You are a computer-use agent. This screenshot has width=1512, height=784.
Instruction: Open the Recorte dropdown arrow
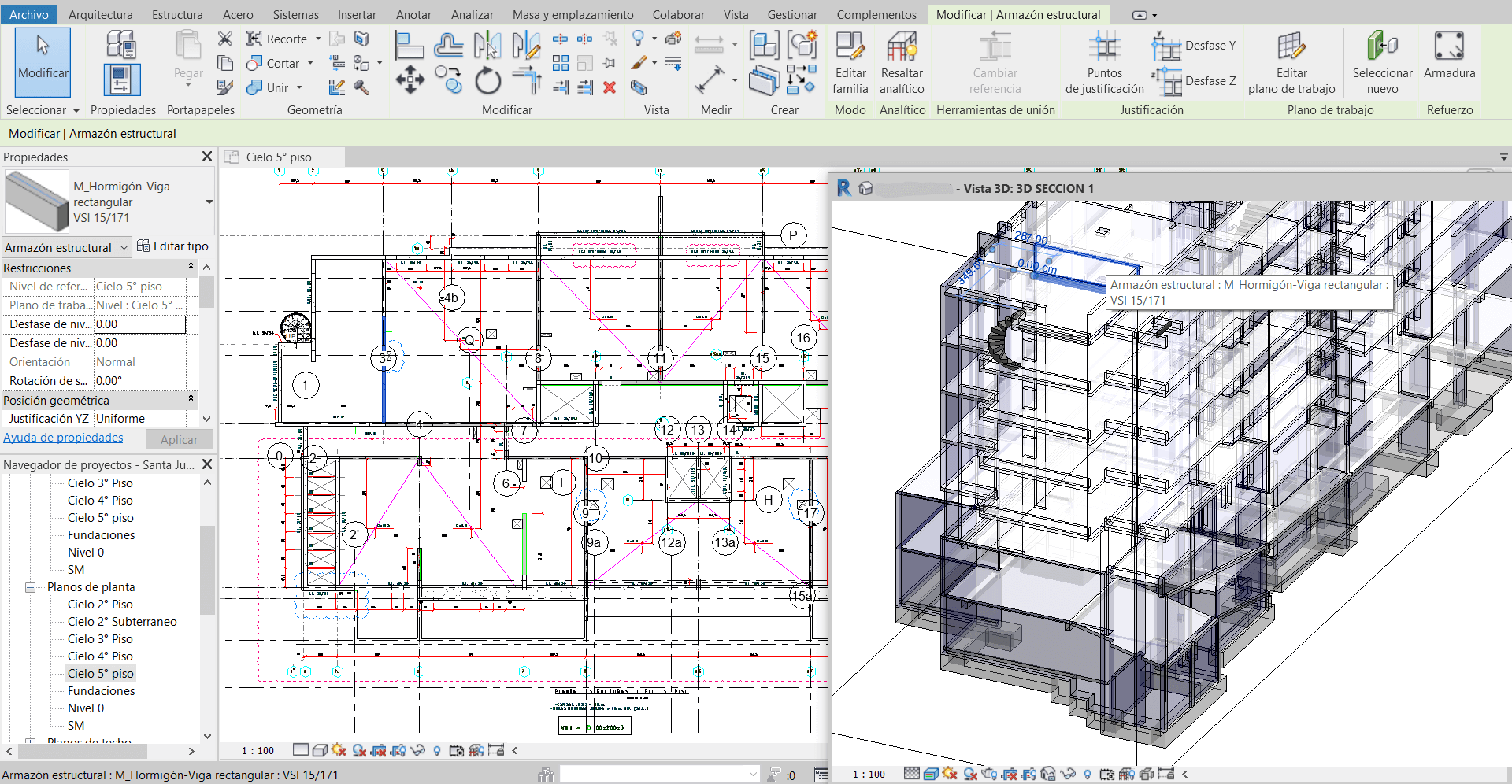(318, 39)
